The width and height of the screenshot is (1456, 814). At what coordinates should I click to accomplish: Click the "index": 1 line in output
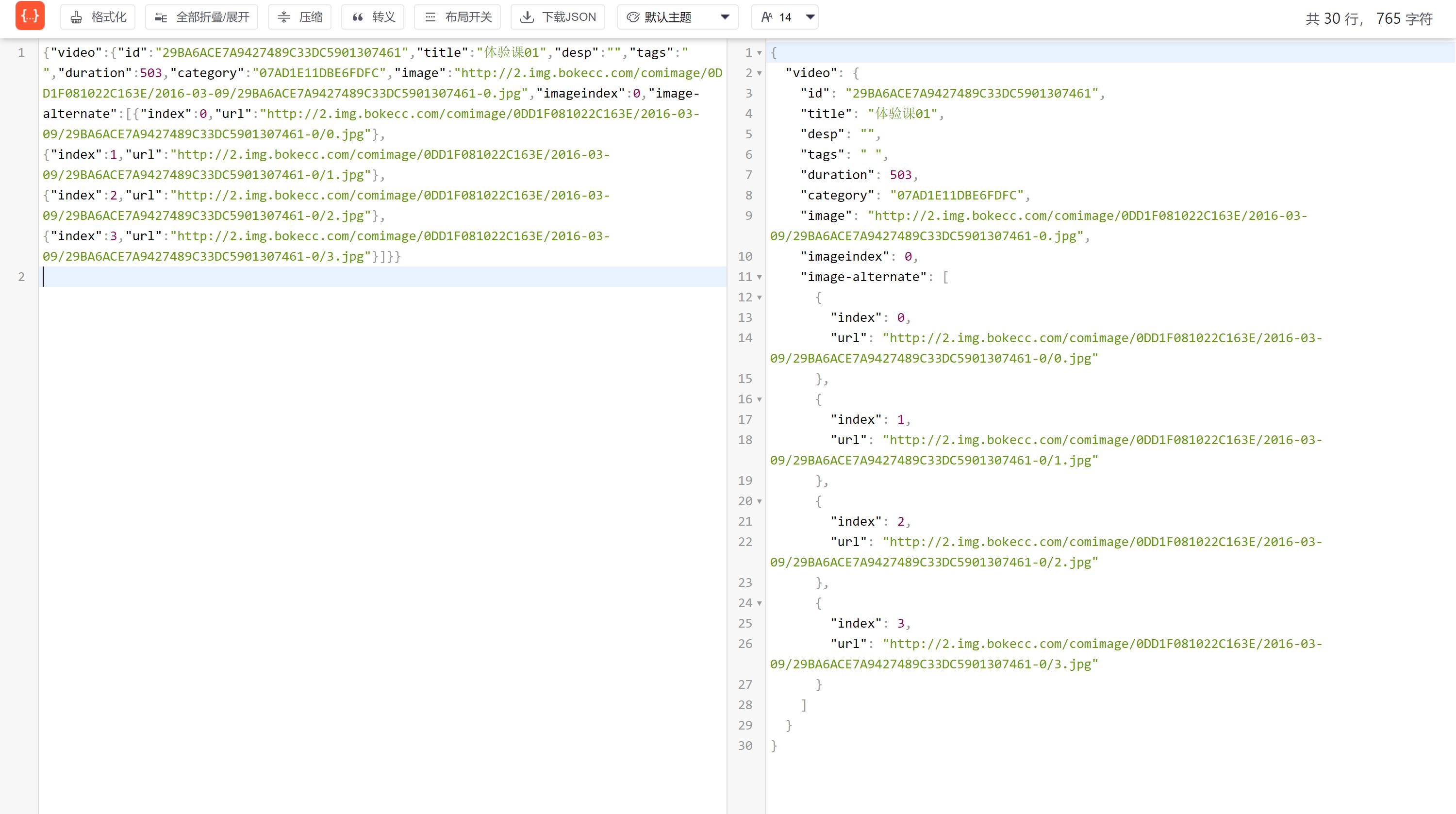point(870,419)
